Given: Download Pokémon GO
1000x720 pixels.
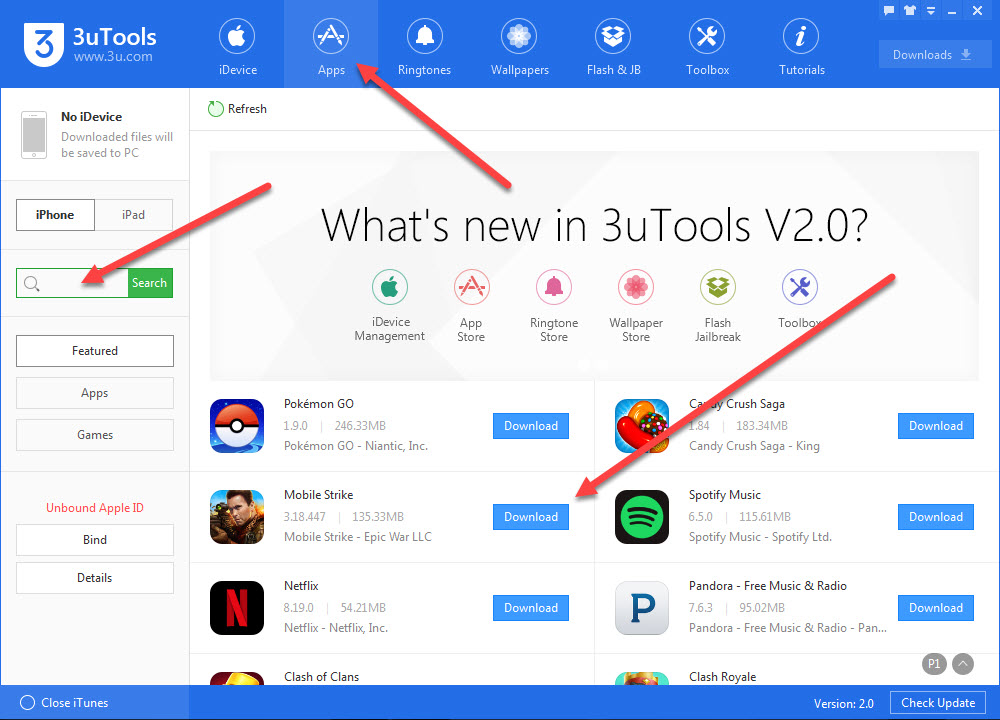Looking at the screenshot, I should click(531, 426).
